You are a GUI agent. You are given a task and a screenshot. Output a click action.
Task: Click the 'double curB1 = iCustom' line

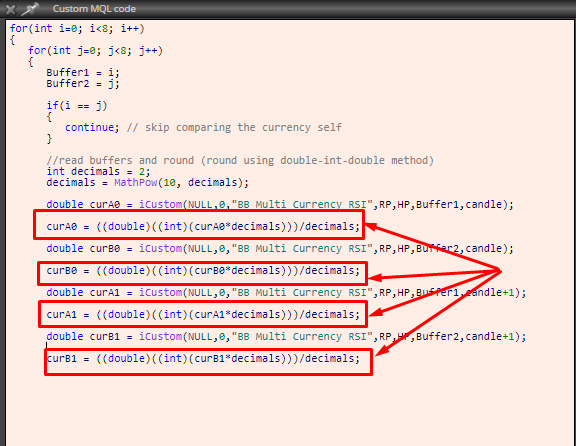tap(287, 337)
